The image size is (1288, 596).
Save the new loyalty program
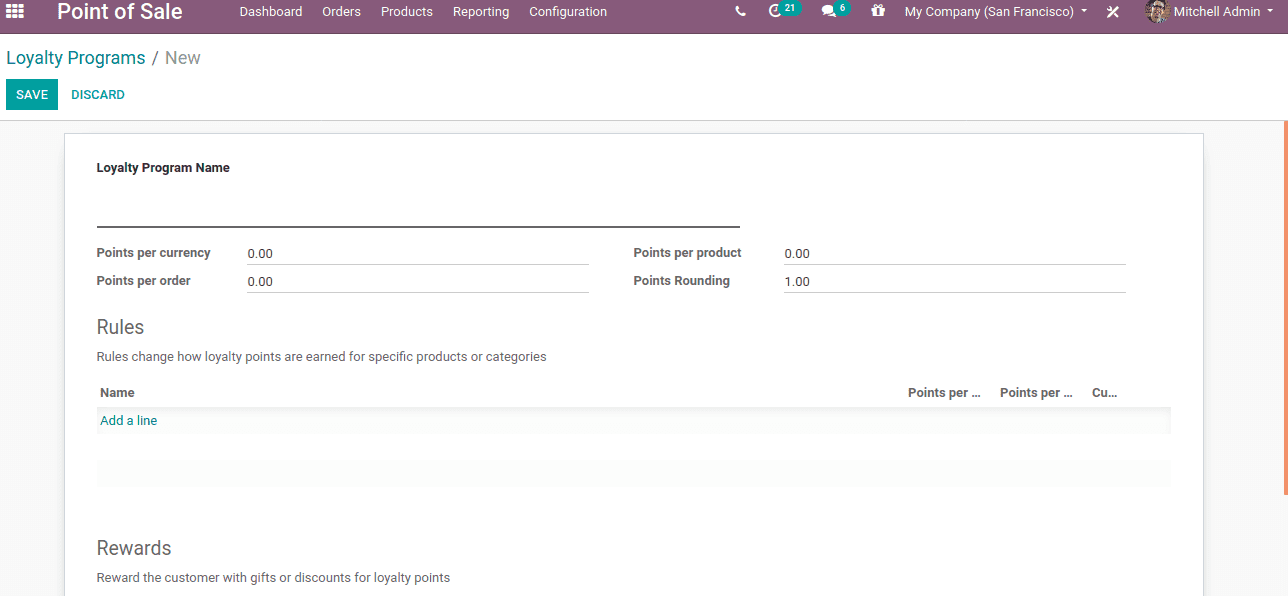pos(32,95)
